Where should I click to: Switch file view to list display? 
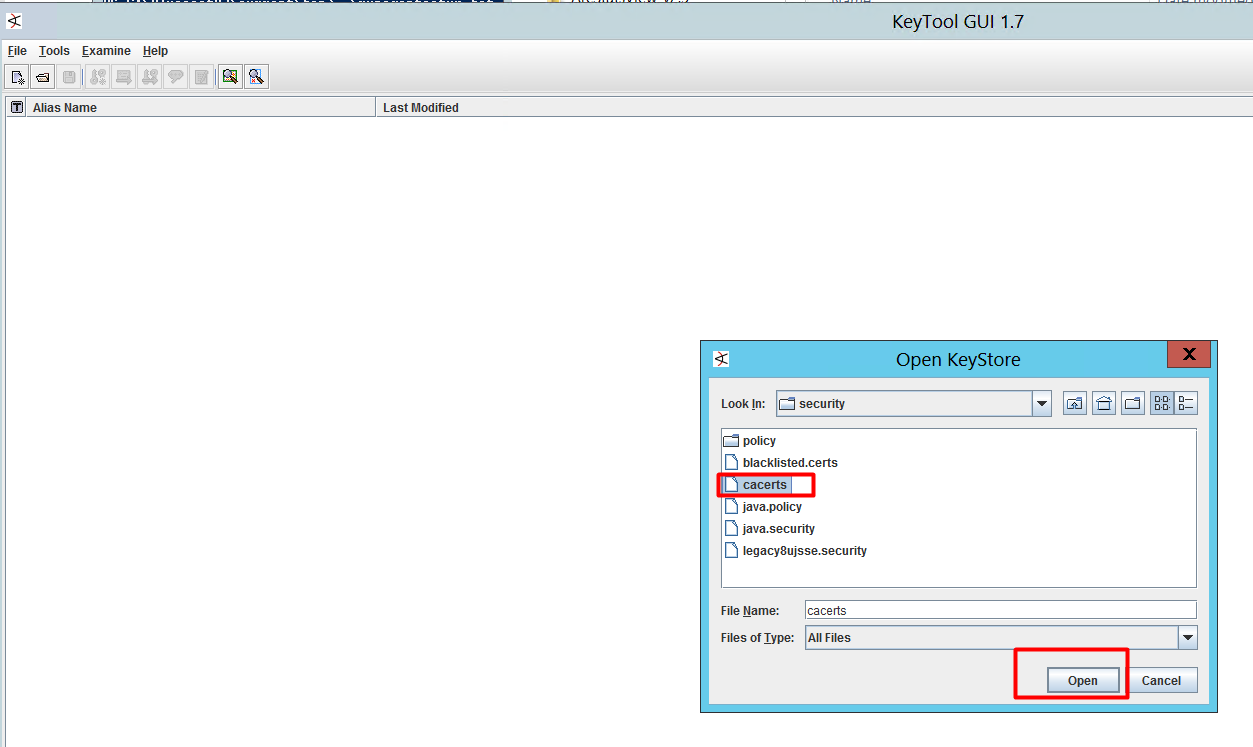click(x=1162, y=402)
